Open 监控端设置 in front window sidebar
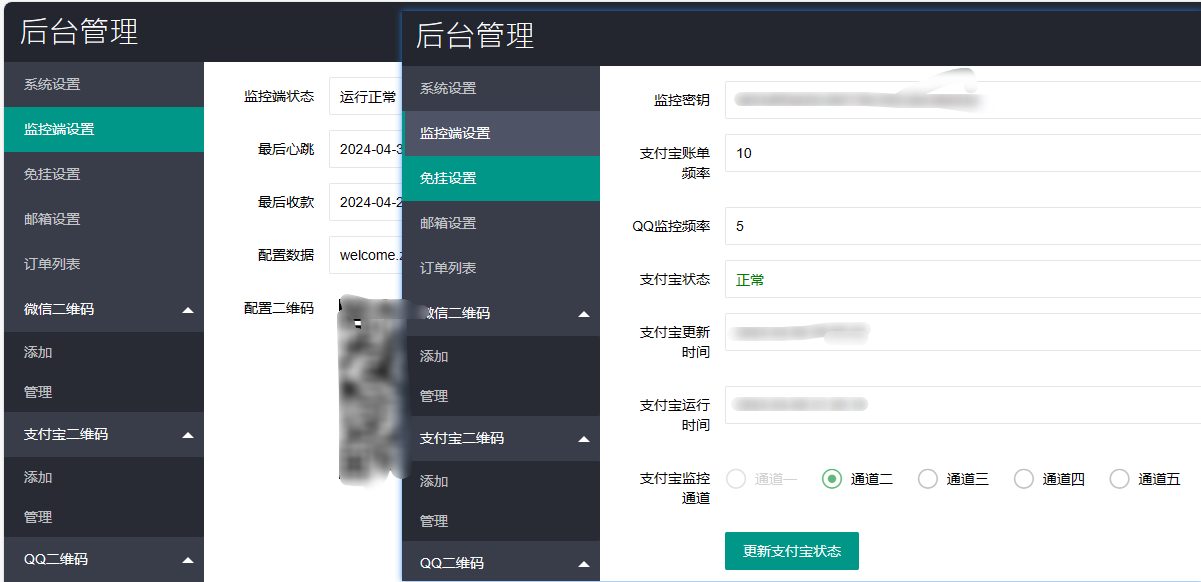The image size is (1201, 582). click(501, 133)
